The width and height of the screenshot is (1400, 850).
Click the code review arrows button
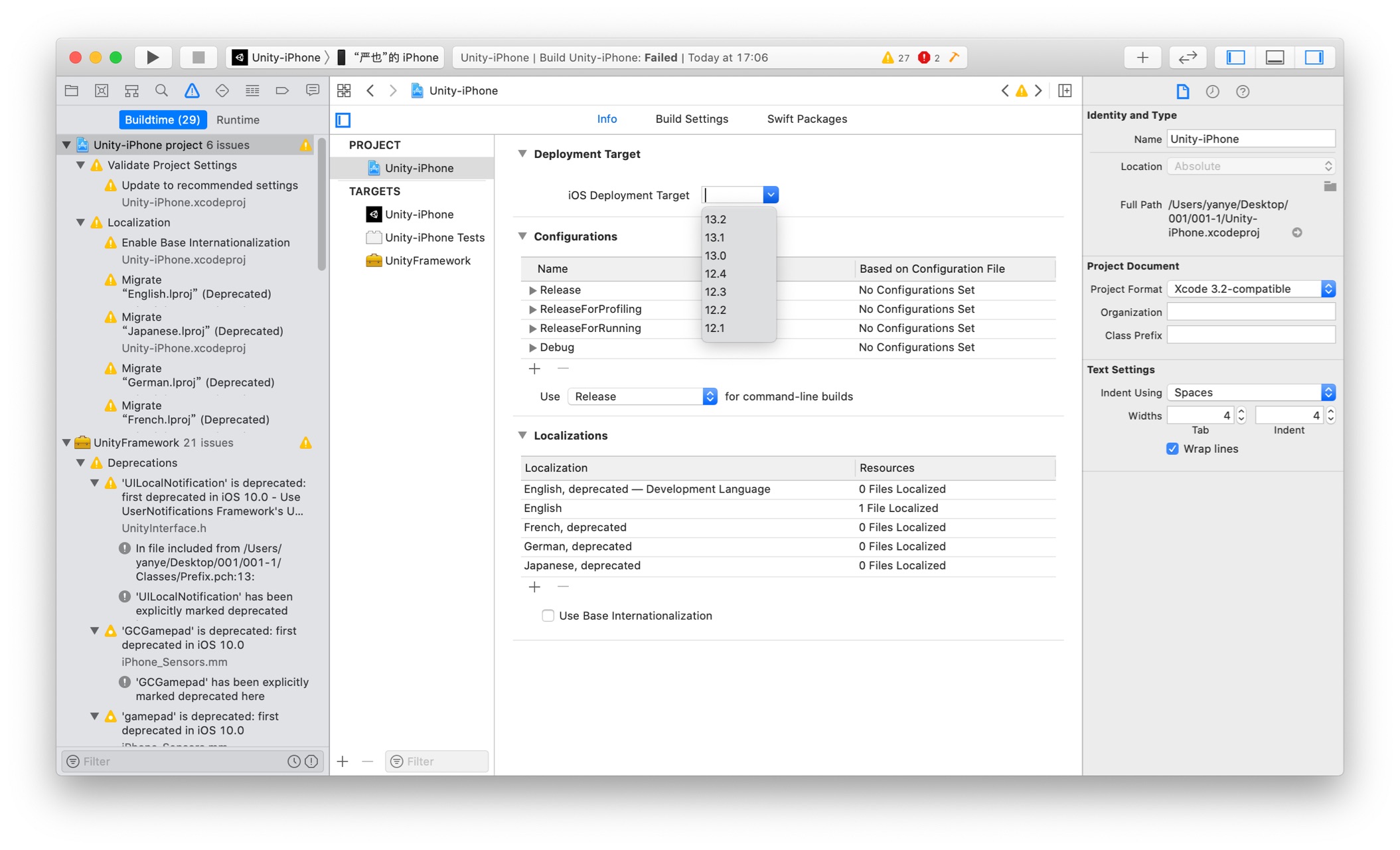click(1188, 58)
